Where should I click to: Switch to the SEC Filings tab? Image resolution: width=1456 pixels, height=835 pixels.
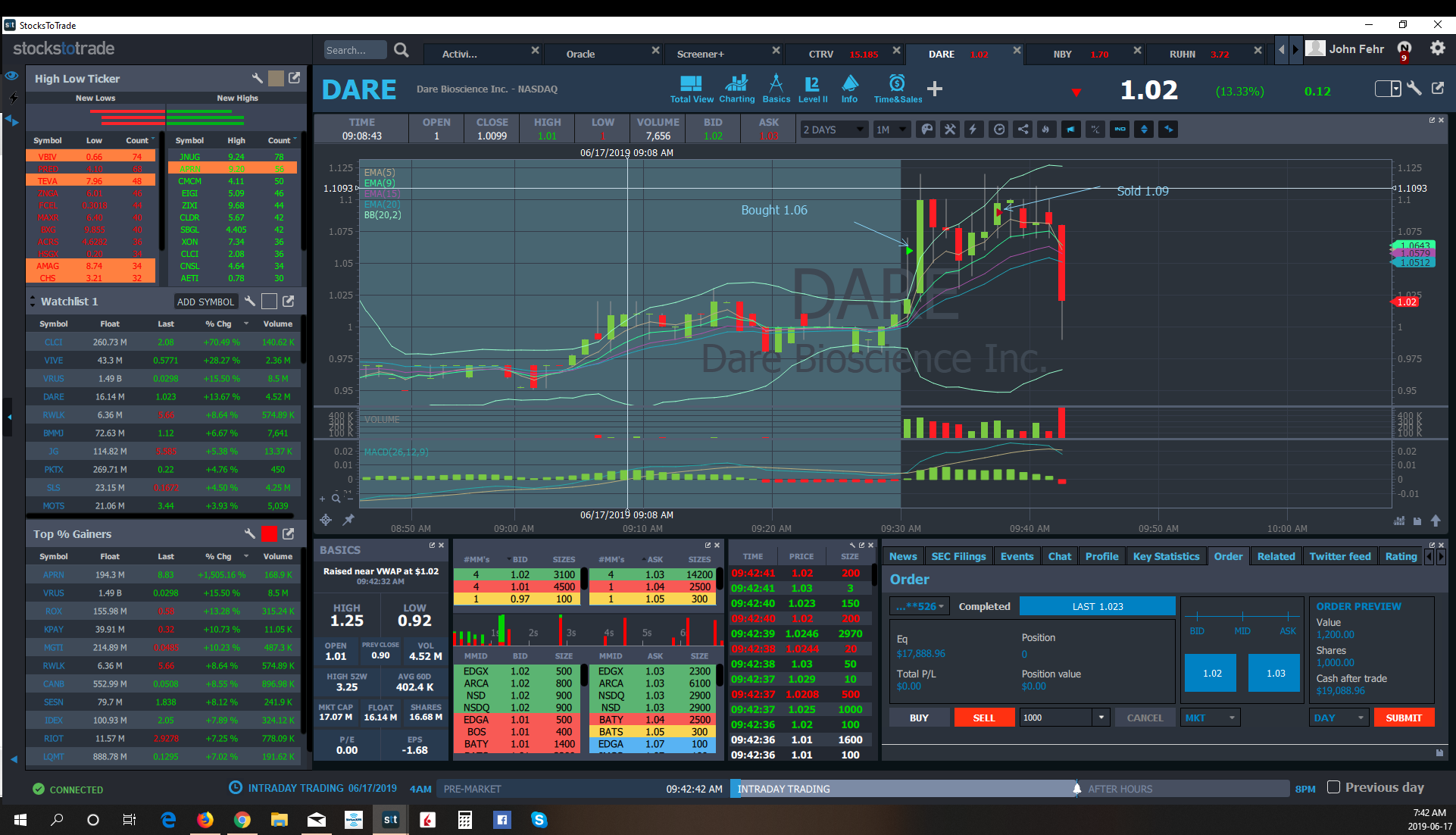pos(958,556)
